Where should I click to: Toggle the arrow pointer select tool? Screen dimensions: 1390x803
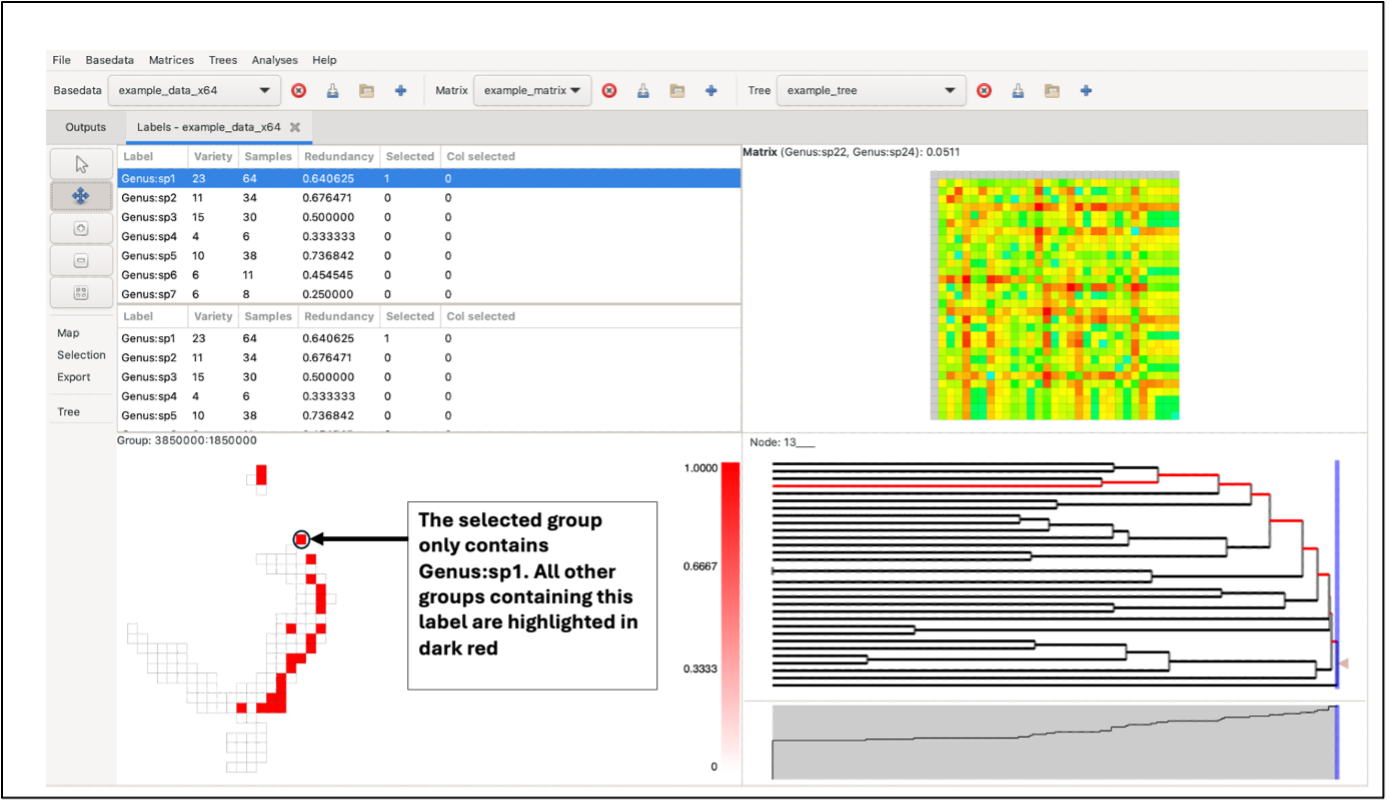click(x=81, y=164)
